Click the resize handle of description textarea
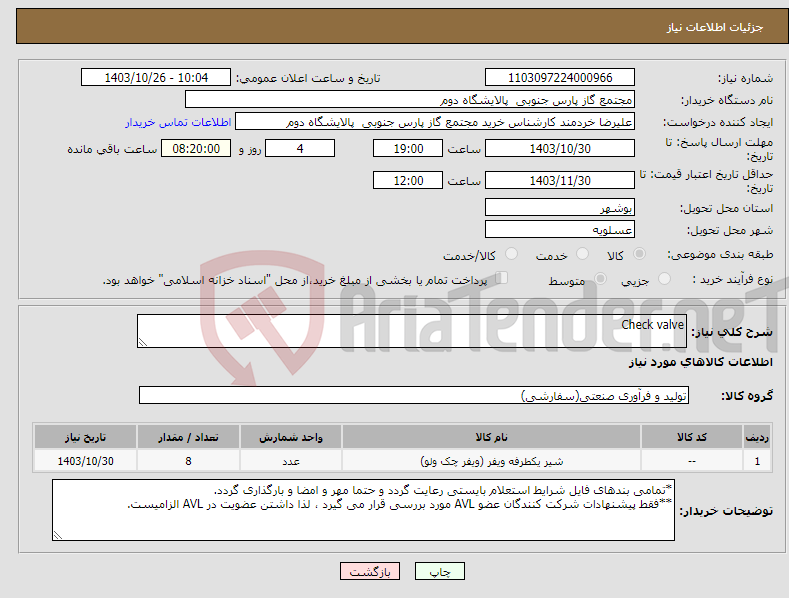The width and height of the screenshot is (789, 598). click(x=143, y=342)
